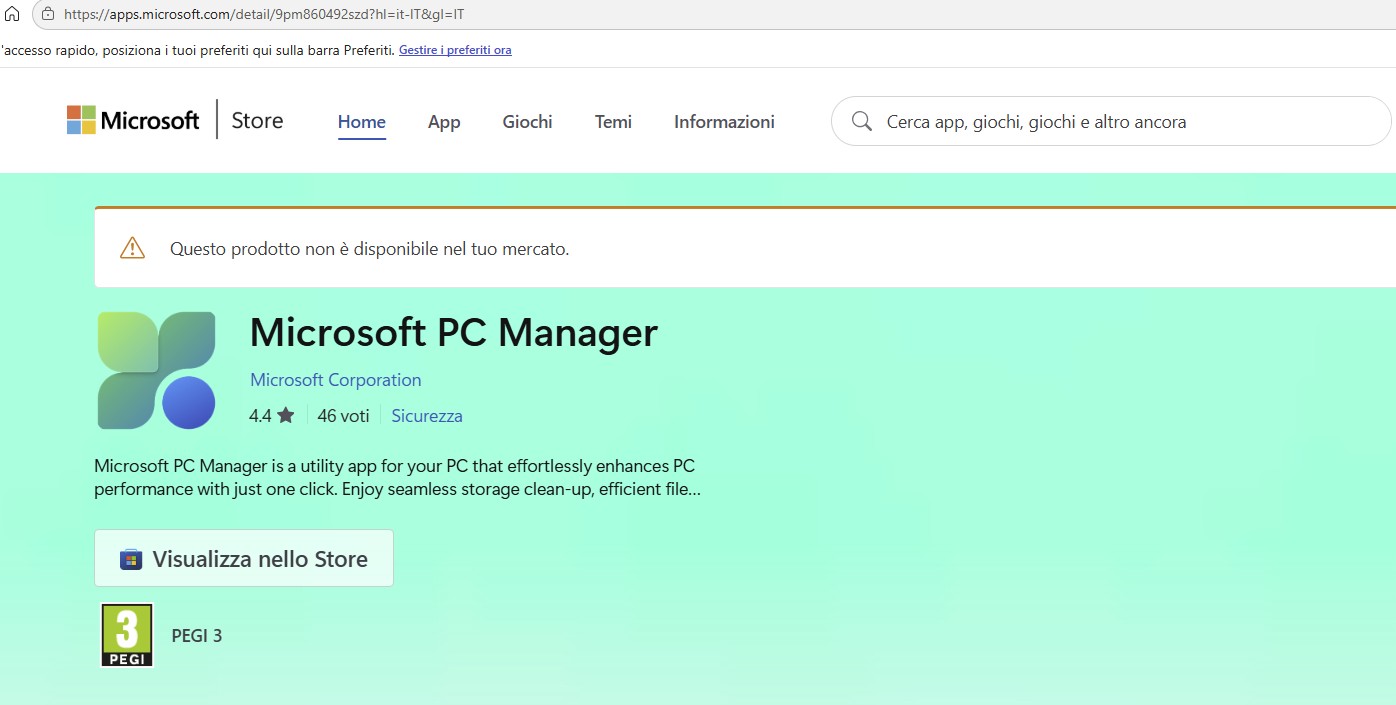This screenshot has height=705, width=1396.
Task: Click the product not available message
Action: [x=369, y=249]
